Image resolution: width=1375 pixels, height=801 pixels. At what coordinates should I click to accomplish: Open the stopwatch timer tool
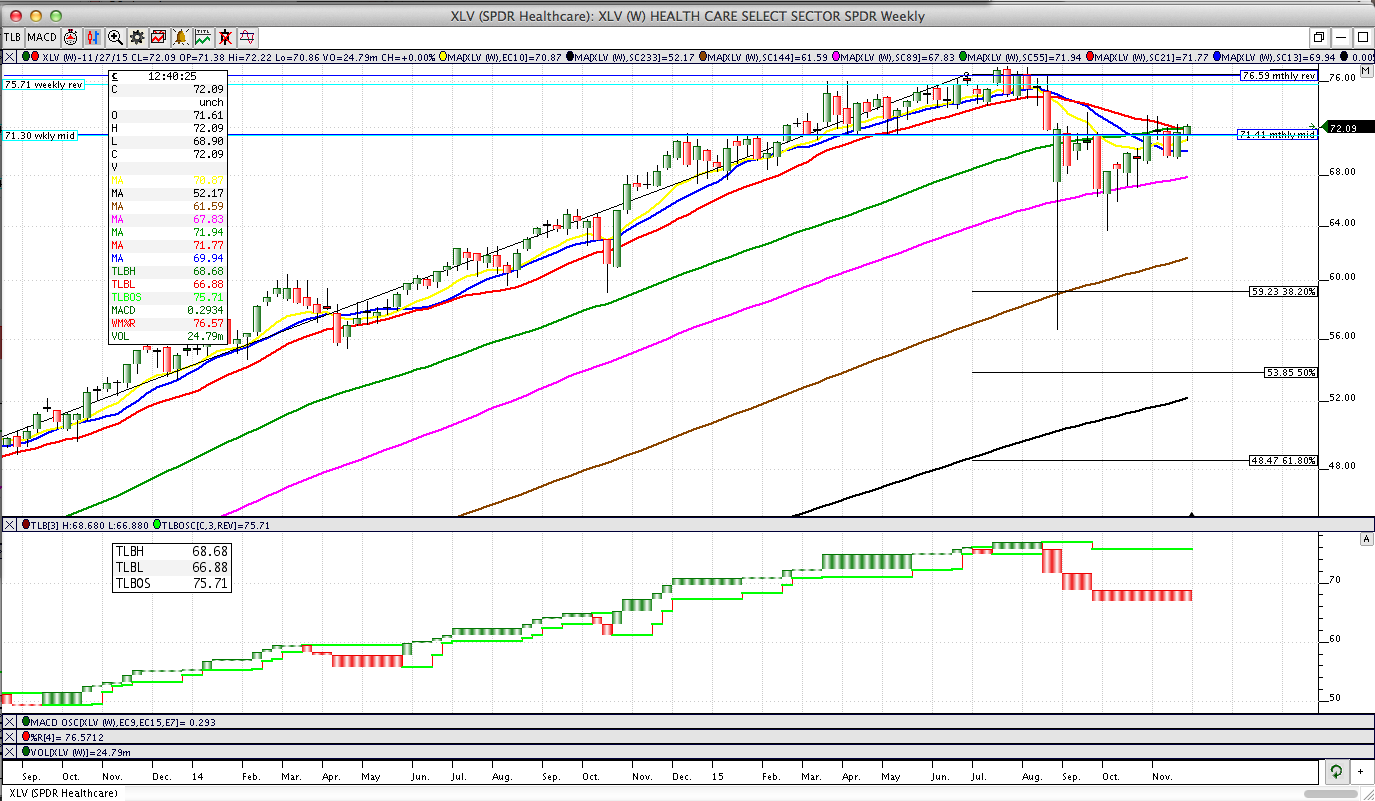click(71, 37)
